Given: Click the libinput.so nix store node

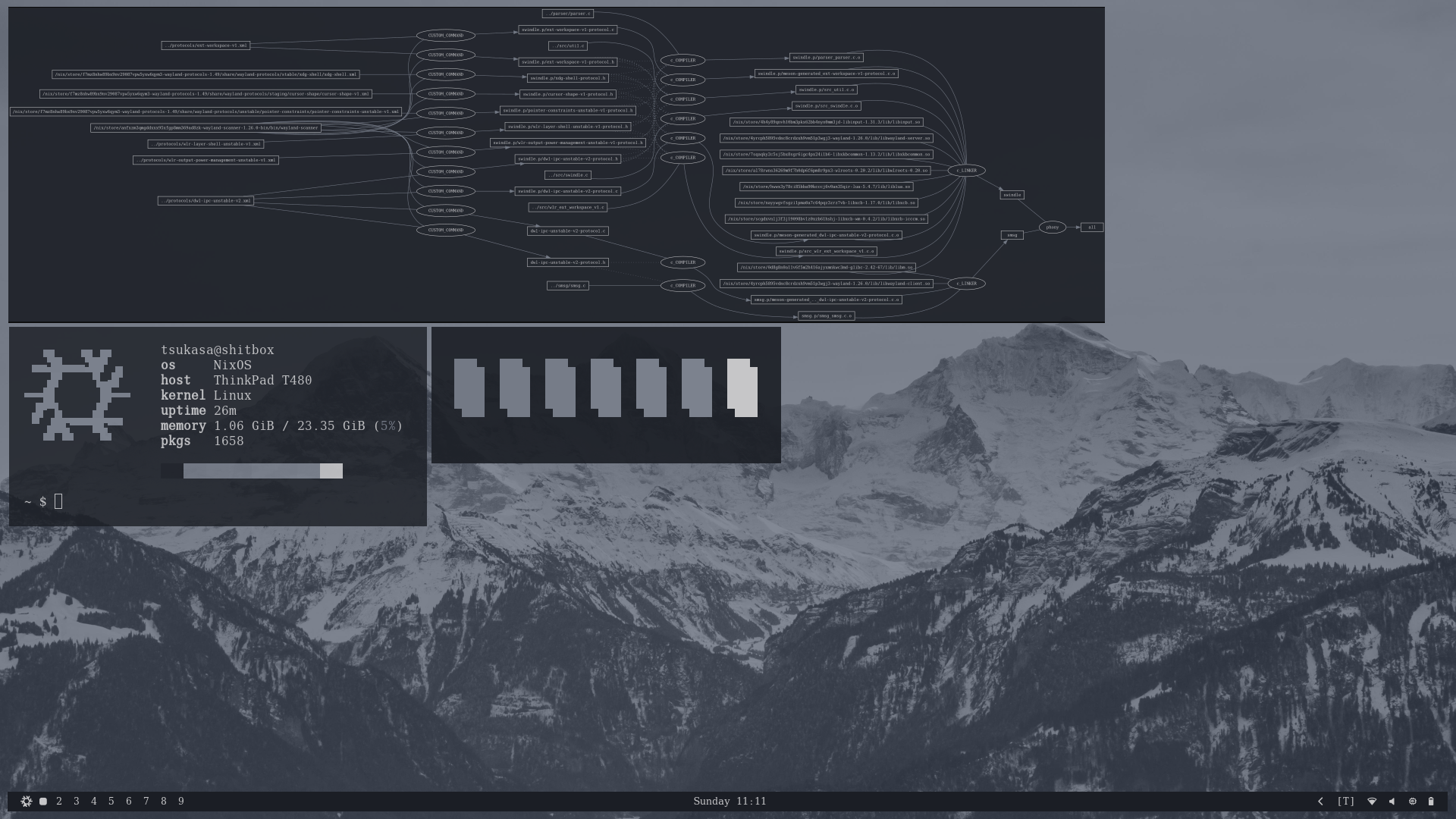Looking at the screenshot, I should (826, 122).
